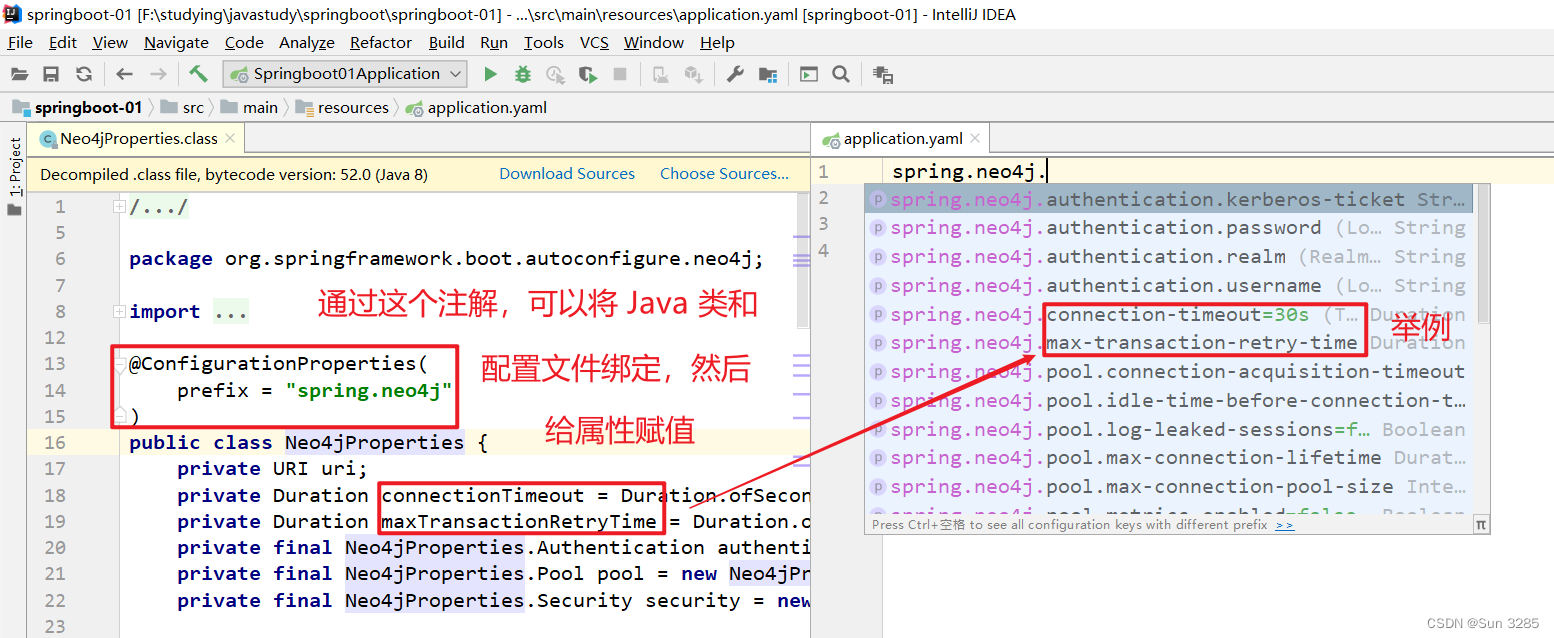Open the VCS menu
Image resolution: width=1554 pixels, height=638 pixels.
(594, 42)
